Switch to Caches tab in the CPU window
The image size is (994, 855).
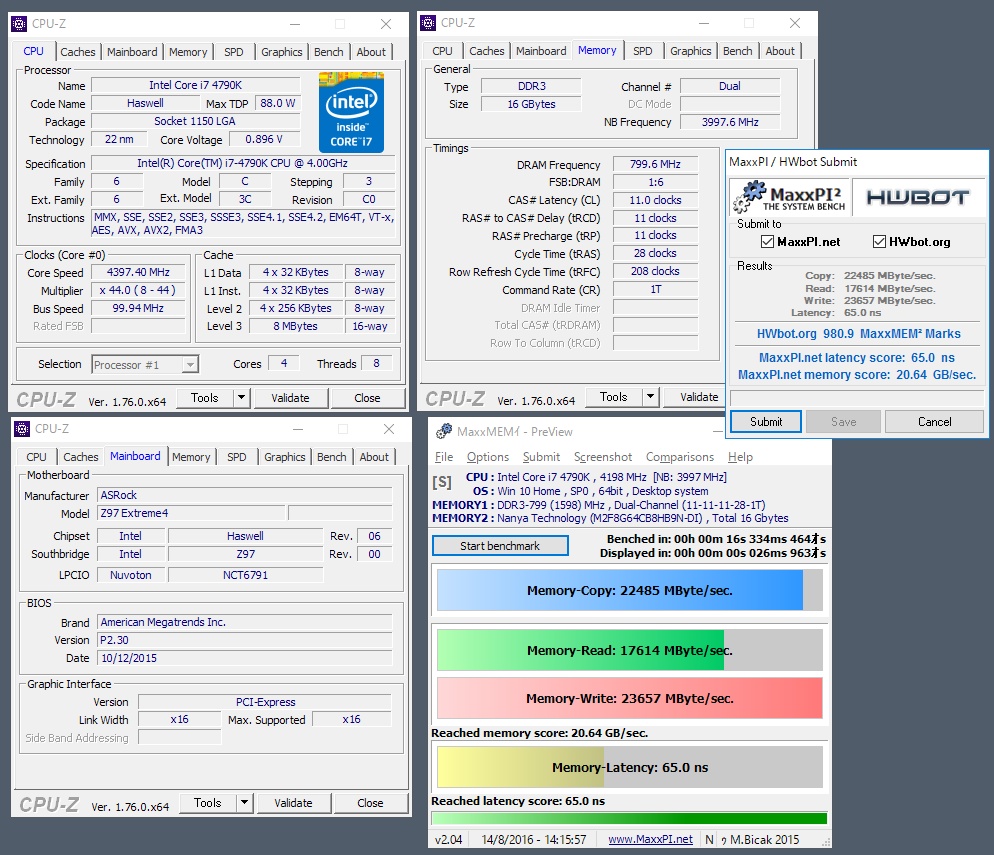[77, 52]
